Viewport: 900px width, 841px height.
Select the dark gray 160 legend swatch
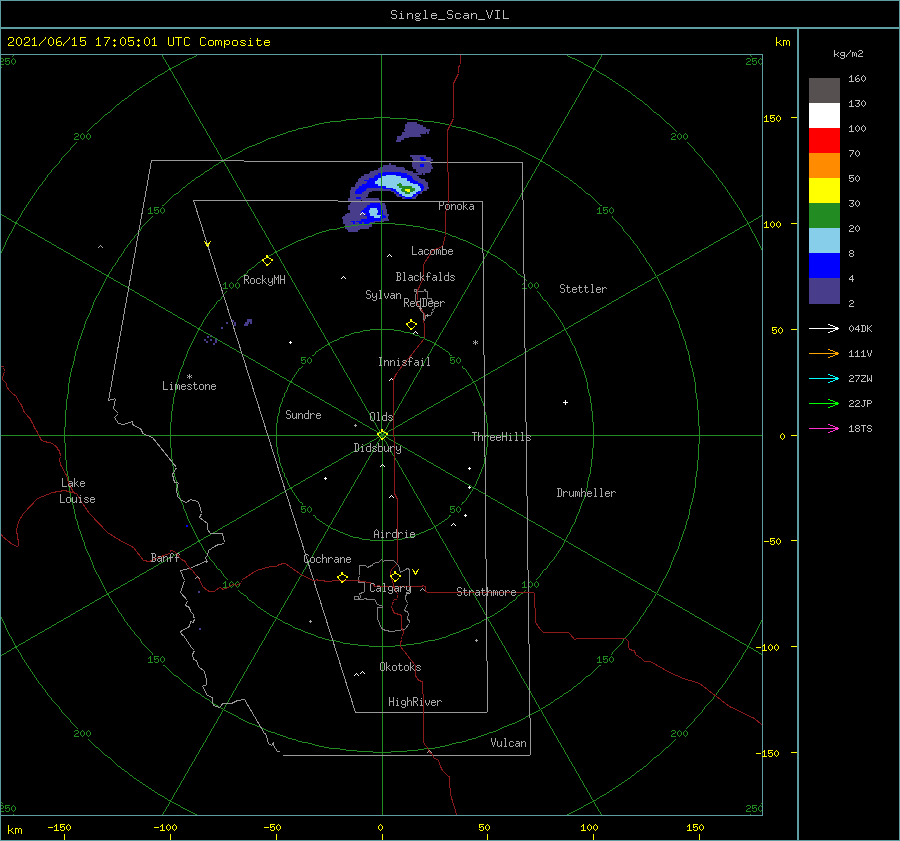pyautogui.click(x=824, y=91)
